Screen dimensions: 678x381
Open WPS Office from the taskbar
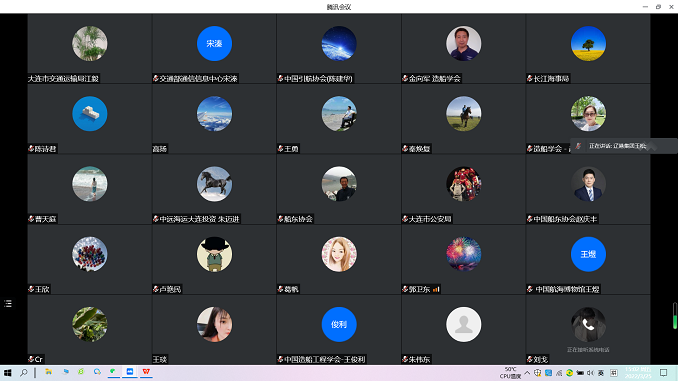pyautogui.click(x=146, y=372)
